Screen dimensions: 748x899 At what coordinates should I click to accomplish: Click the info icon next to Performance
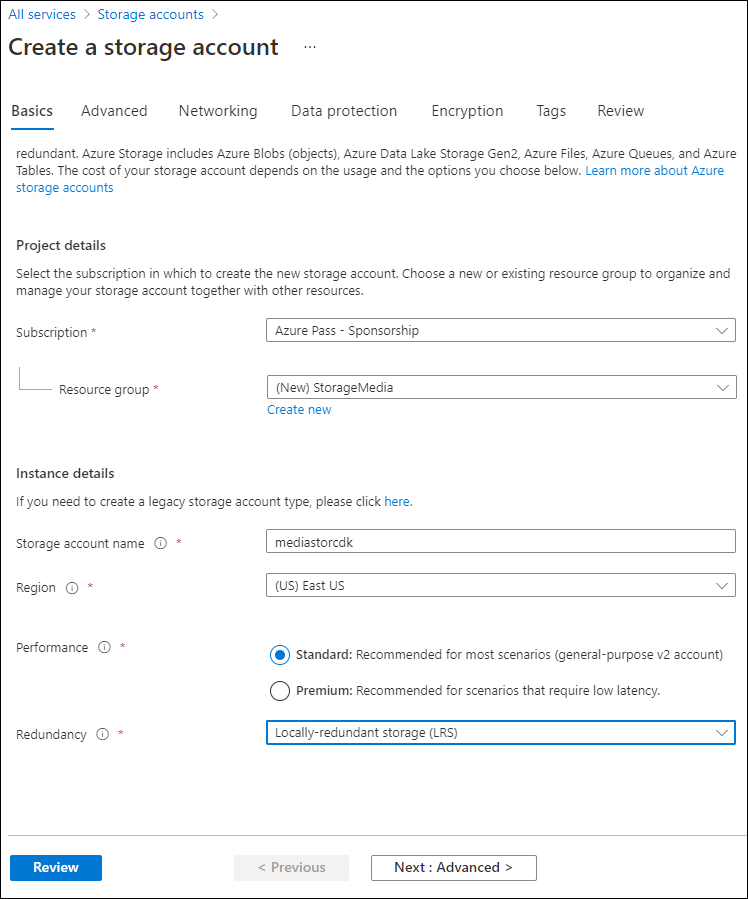(x=104, y=647)
